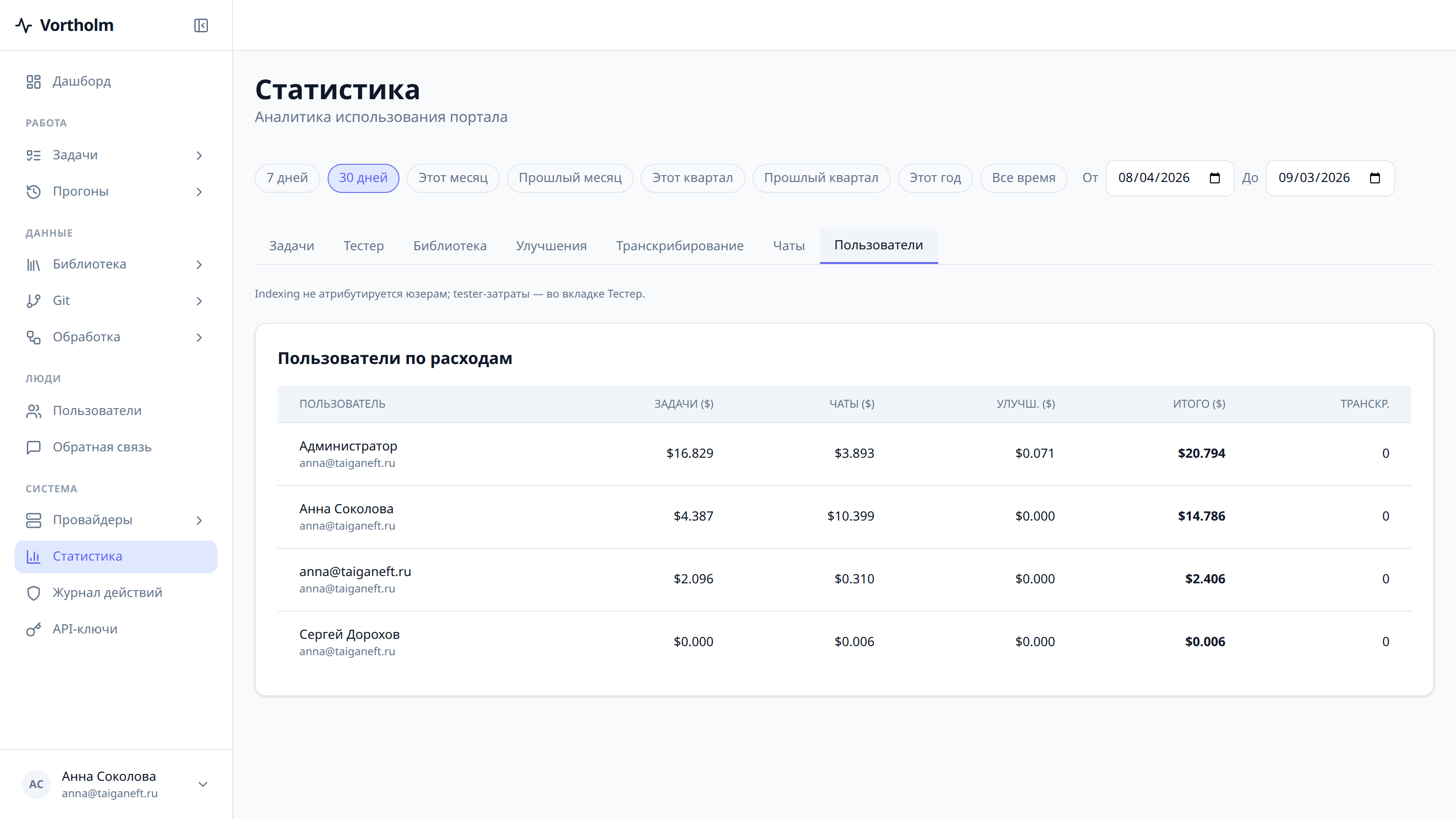1456x819 pixels.
Task: Click the ЧАТЫ ($) column header
Action: (852, 404)
